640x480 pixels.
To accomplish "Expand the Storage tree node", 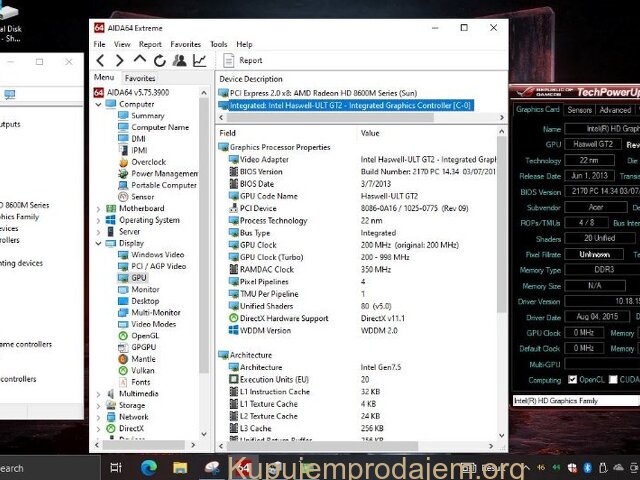I will (98, 405).
